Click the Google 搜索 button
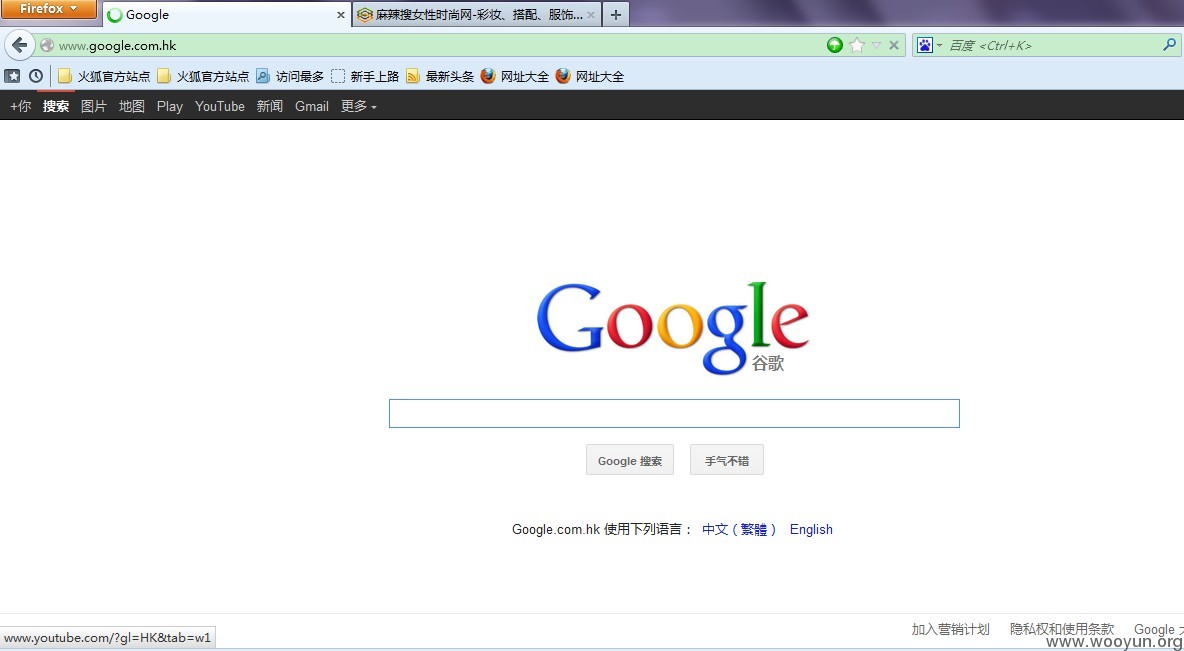This screenshot has height=651, width=1184. point(630,460)
